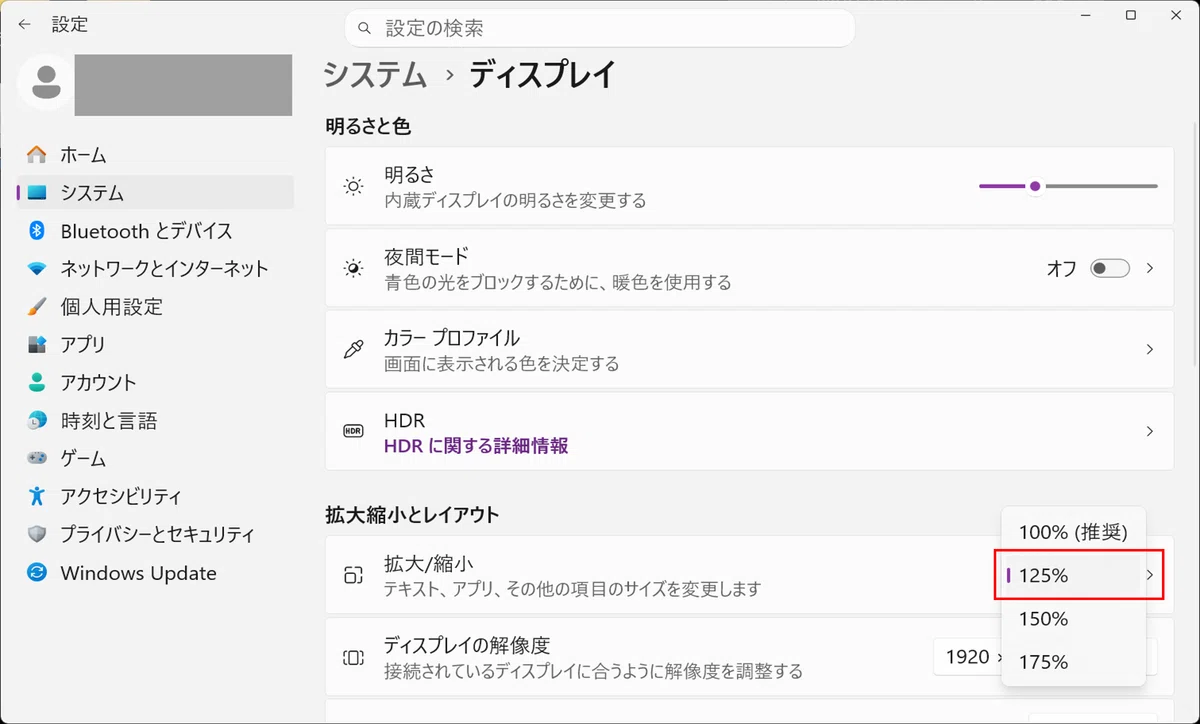Viewport: 1200px width, 724px height.
Task: Click the Accounts person icon
Action: [x=37, y=383]
